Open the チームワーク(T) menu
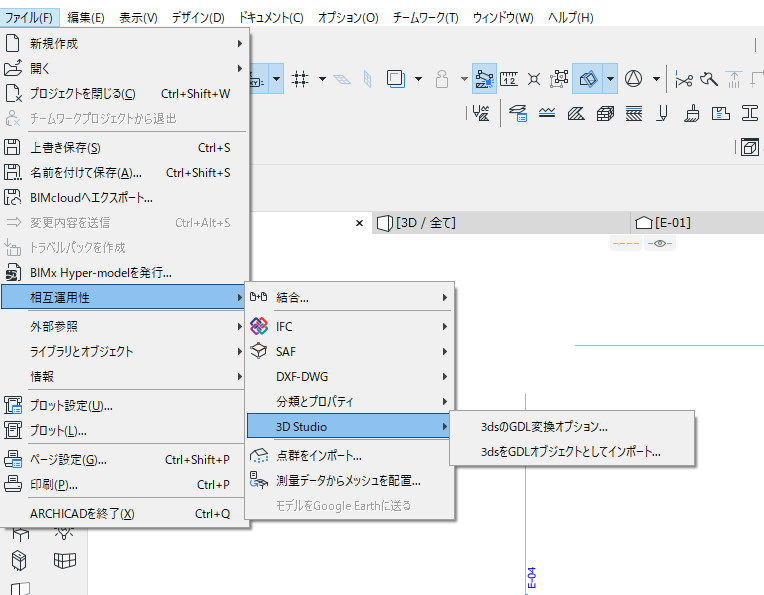Image resolution: width=764 pixels, height=595 pixels. pos(425,18)
